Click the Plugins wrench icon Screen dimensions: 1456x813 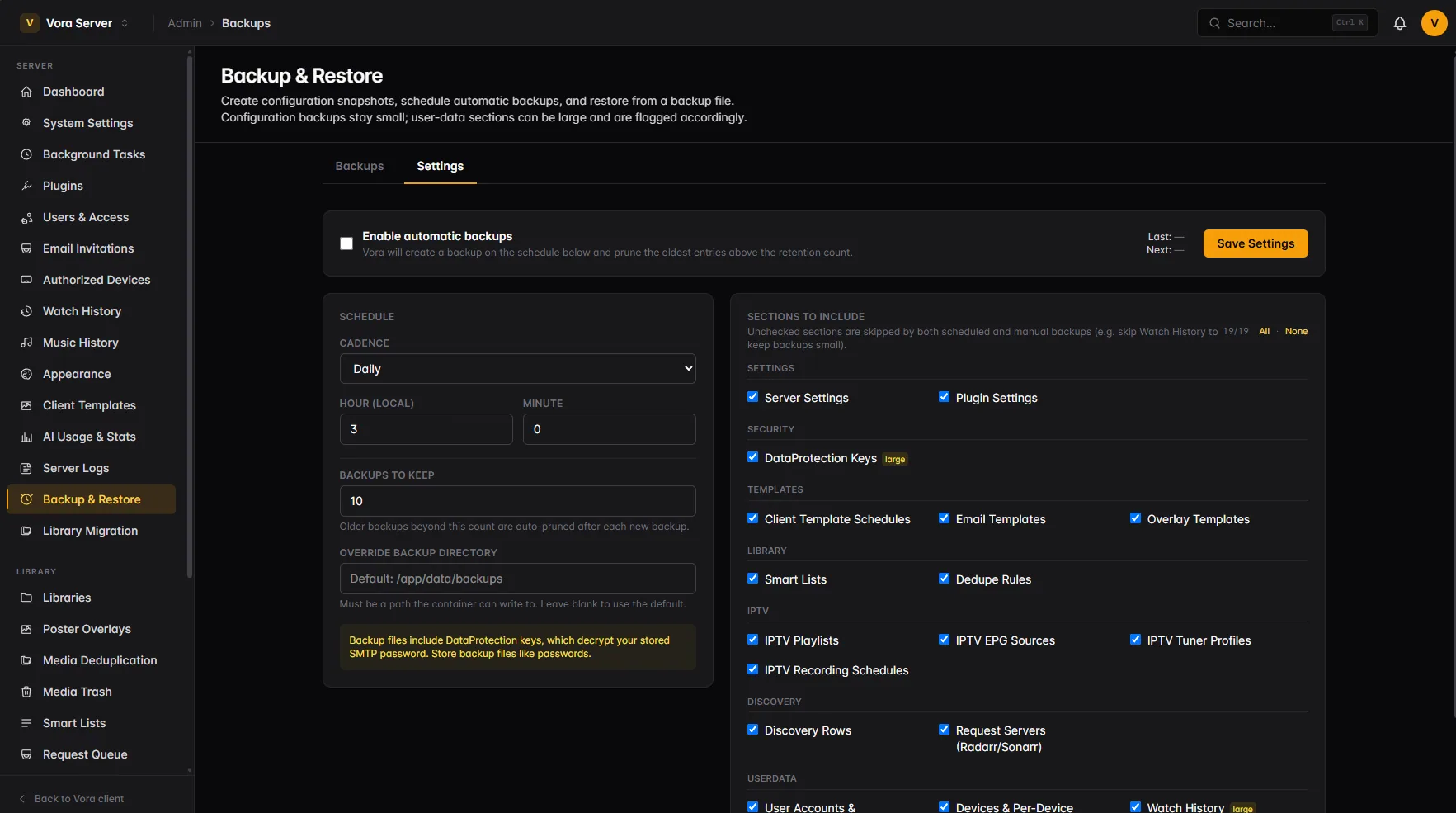pyautogui.click(x=26, y=186)
